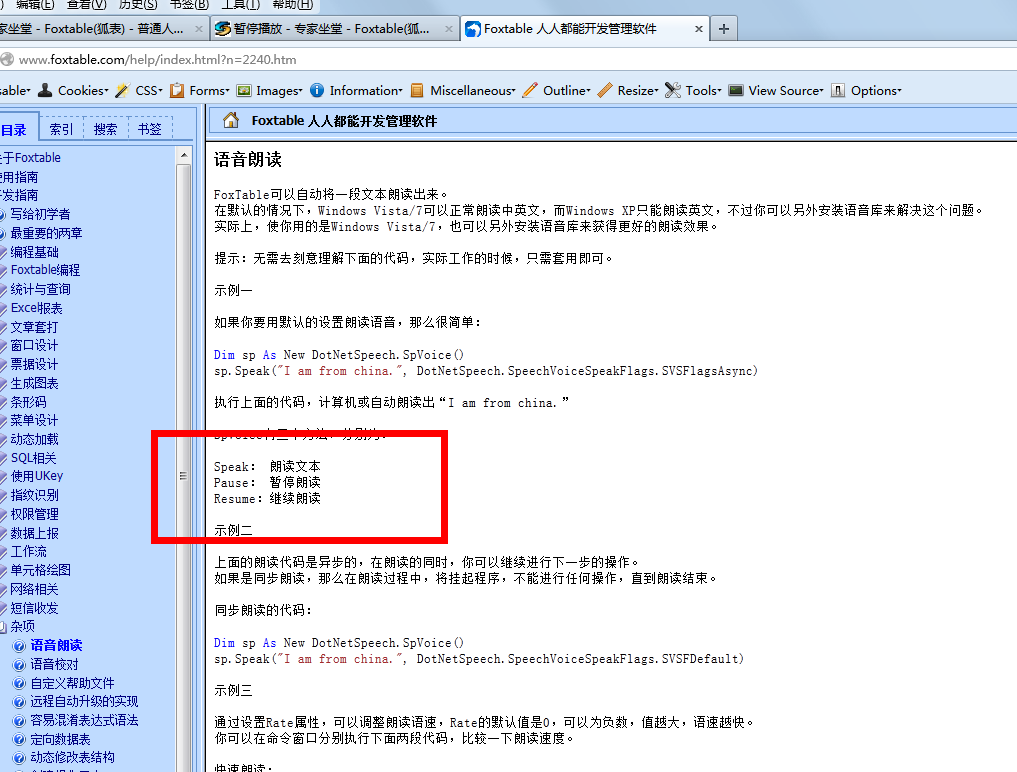Click the favicon of the 暂停播放 tab
The height and width of the screenshot is (772, 1017).
coord(222,29)
